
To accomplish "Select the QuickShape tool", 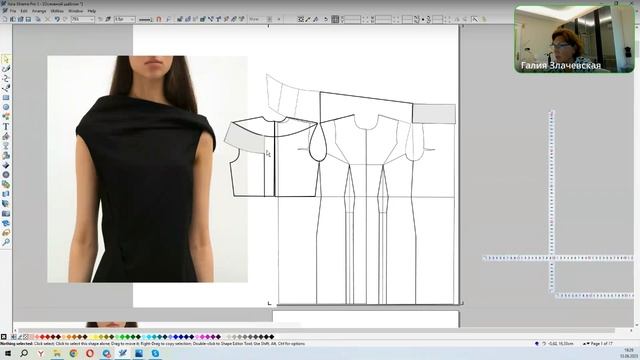I will [x=6, y=117].
